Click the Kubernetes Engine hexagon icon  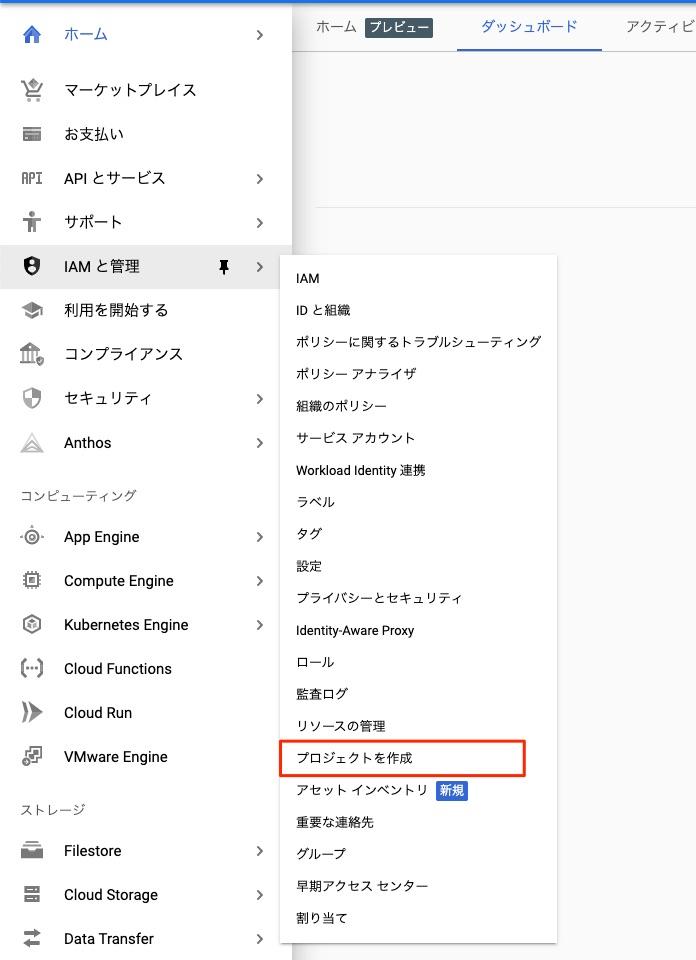tap(32, 624)
